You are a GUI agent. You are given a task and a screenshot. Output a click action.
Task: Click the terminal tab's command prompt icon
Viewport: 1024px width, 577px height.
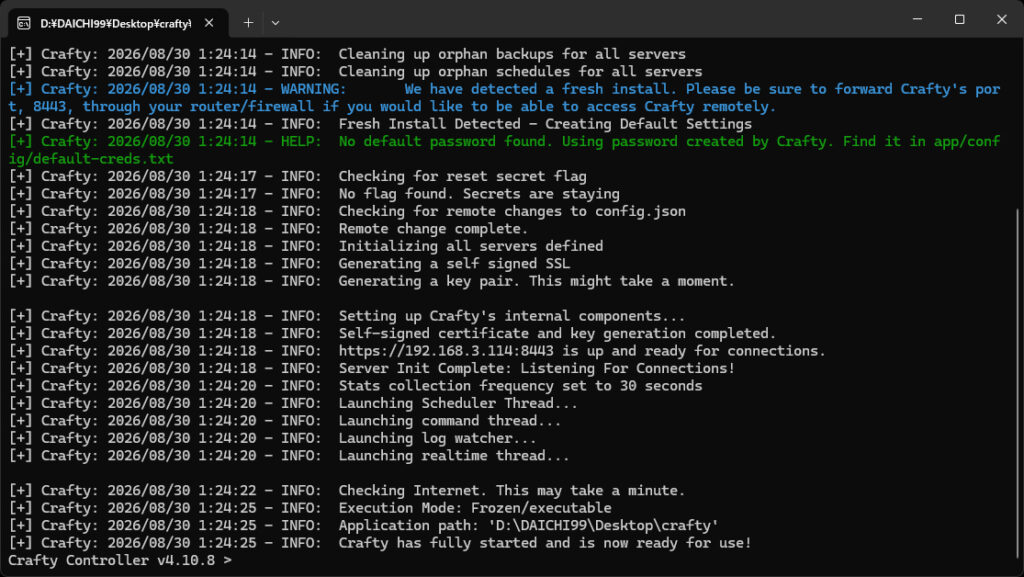coord(24,23)
